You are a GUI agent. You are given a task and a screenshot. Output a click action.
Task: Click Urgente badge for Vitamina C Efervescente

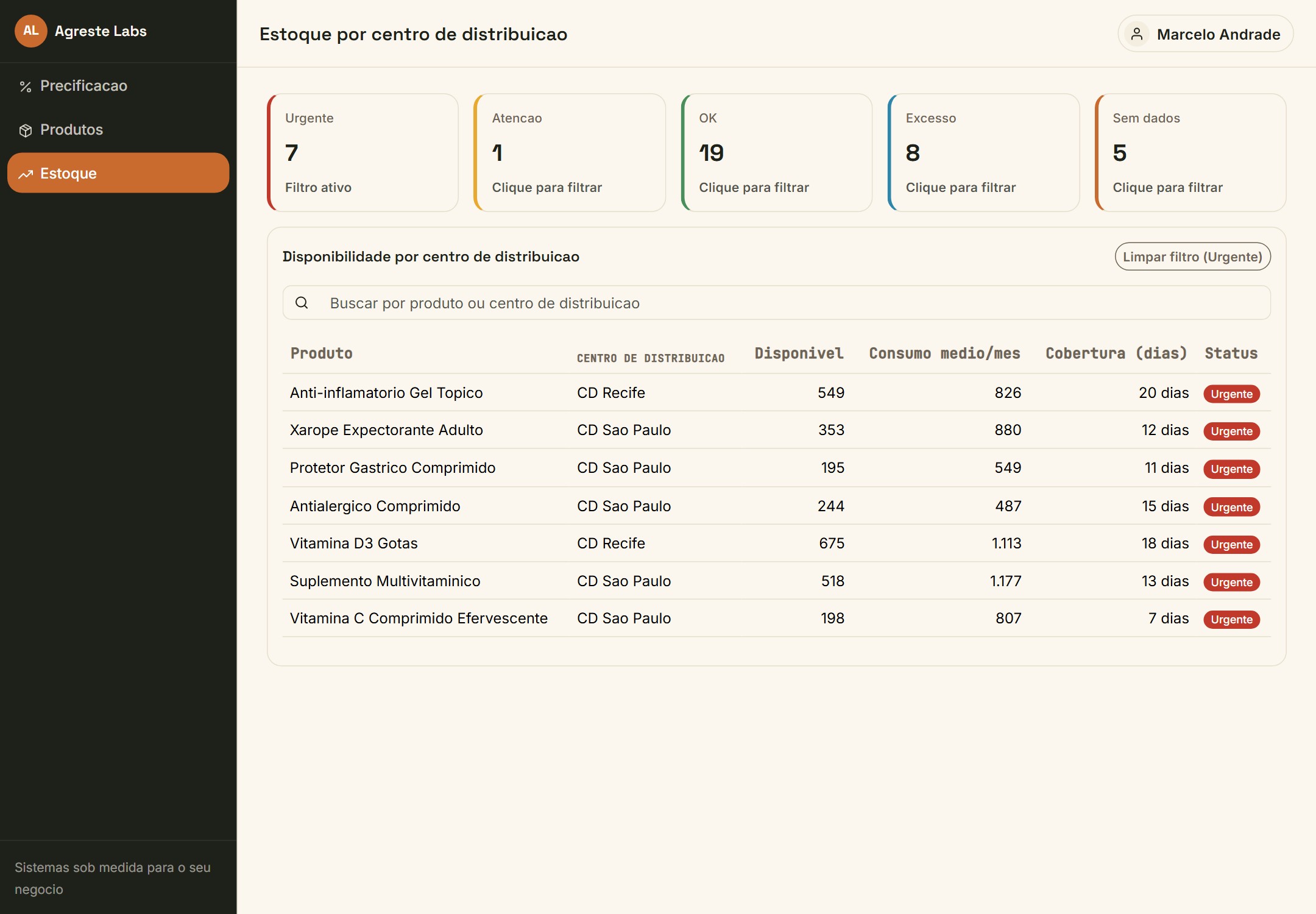click(1231, 620)
